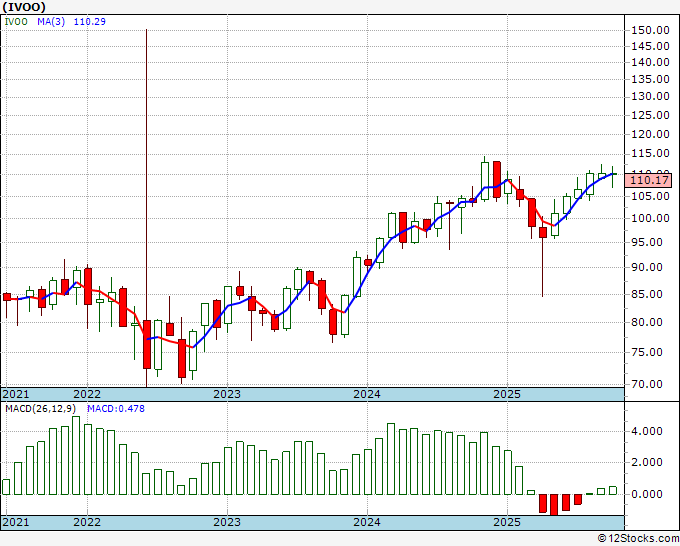
Task: Select the 125.00 price axis label
Action: click(650, 115)
